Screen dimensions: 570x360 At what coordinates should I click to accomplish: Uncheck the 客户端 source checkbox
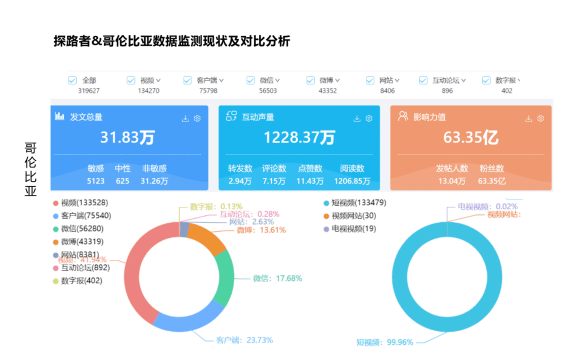tap(187, 80)
